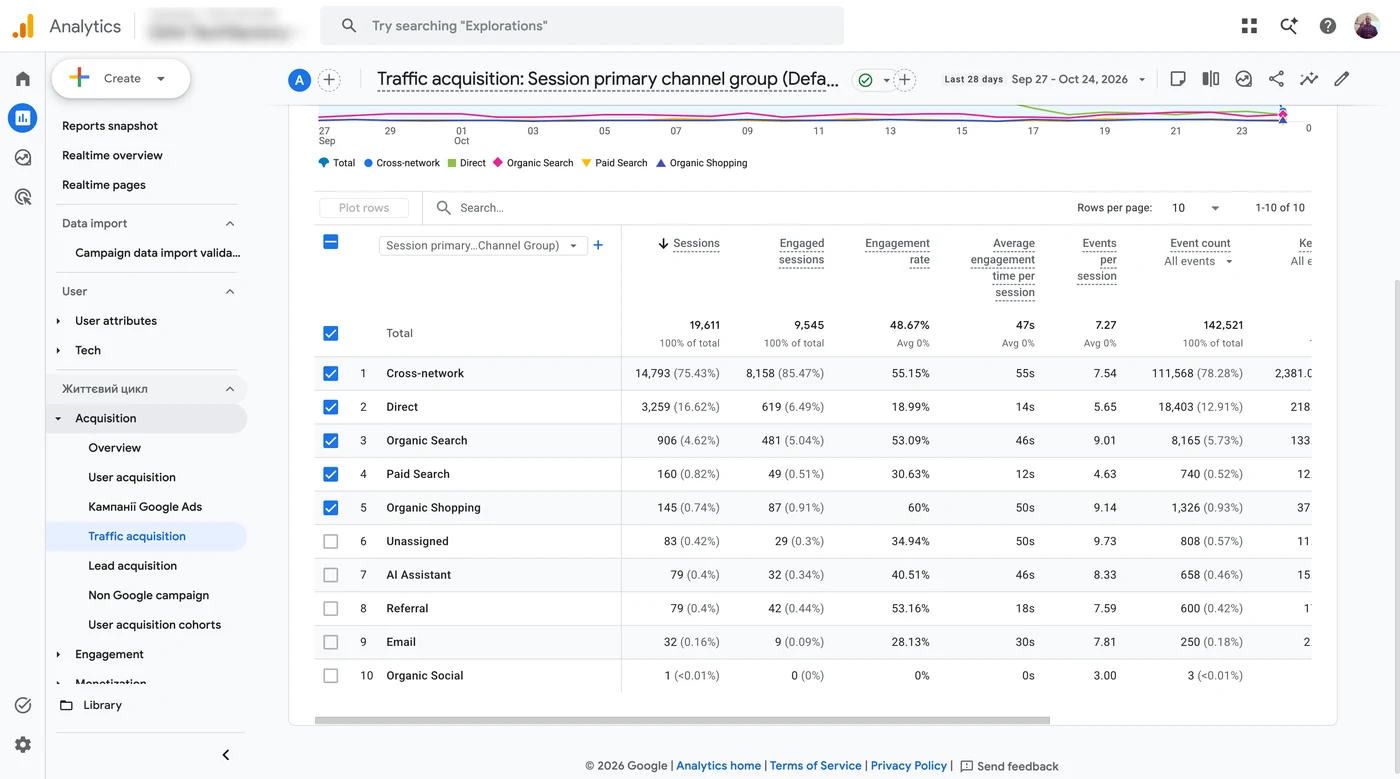Open Admin settings gear icon
This screenshot has width=1400, height=779.
(x=23, y=744)
